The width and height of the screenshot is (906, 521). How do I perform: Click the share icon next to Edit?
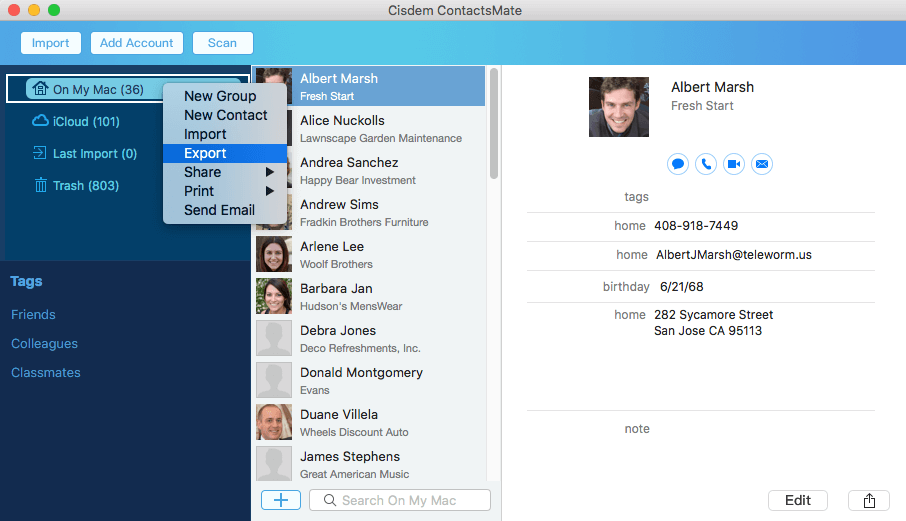(x=869, y=500)
